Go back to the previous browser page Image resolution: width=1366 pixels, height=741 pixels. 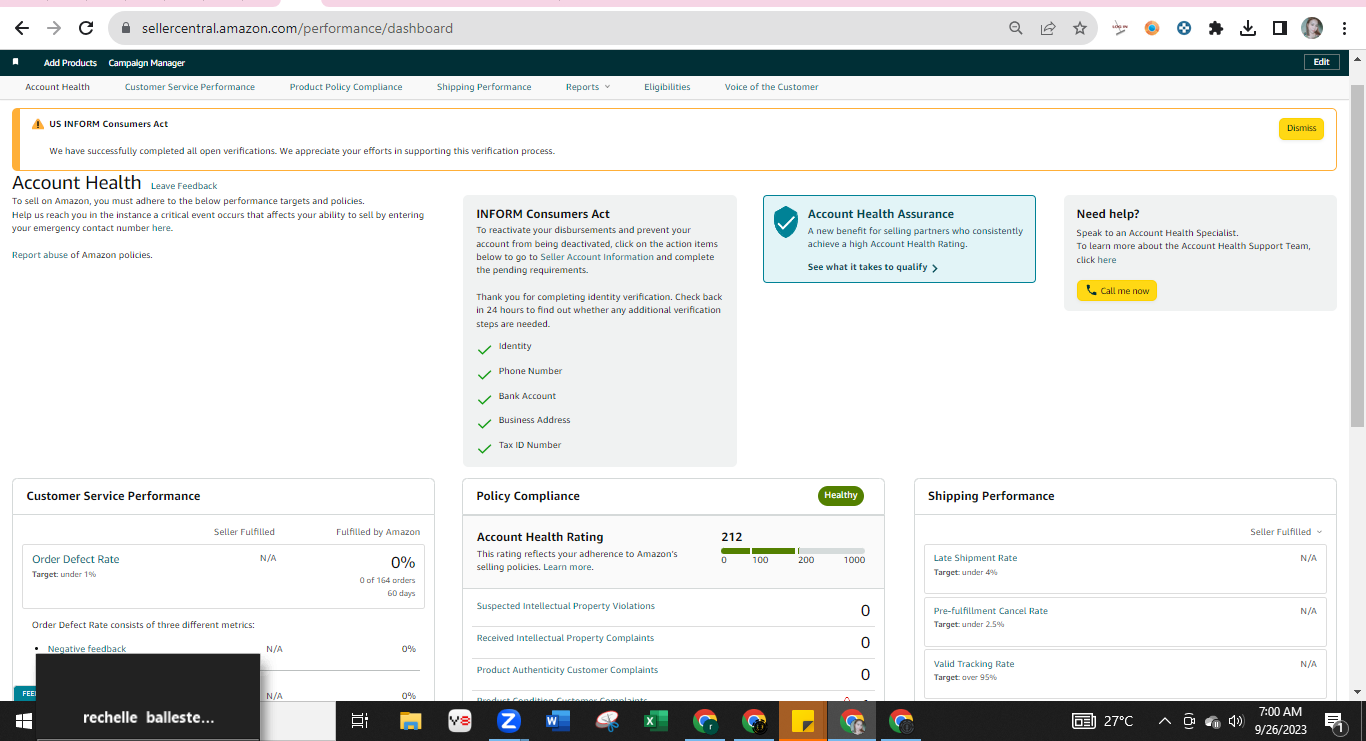pos(21,28)
